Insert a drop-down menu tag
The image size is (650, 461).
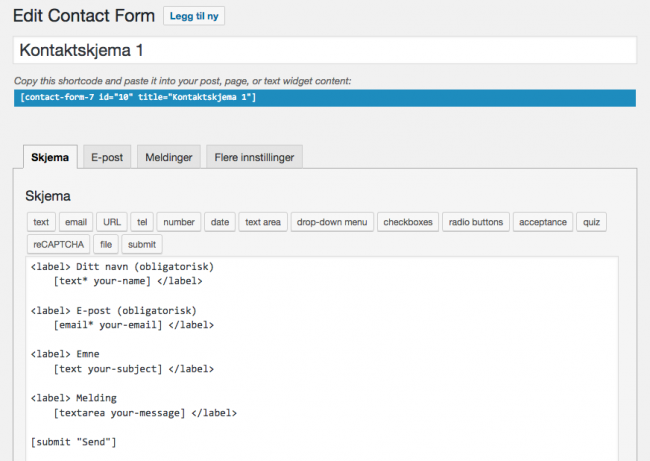click(x=332, y=222)
